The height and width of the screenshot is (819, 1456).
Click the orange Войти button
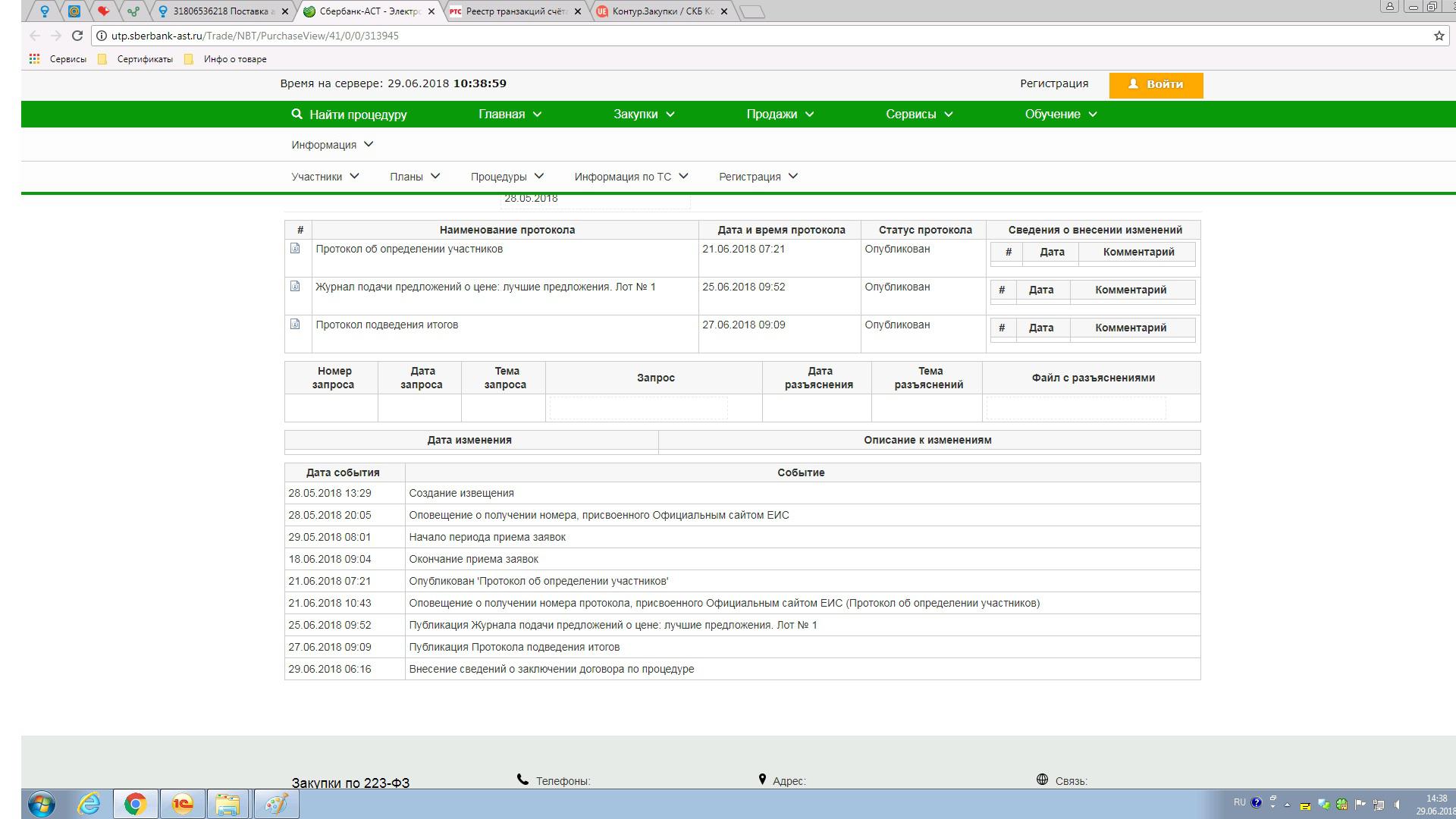click(x=1156, y=85)
